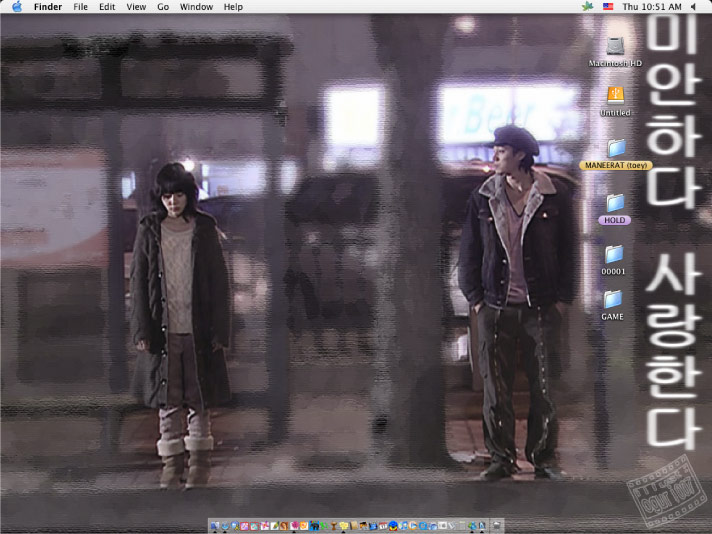The height and width of the screenshot is (534, 712).
Task: Select the HOLD folder icon
Action: [615, 203]
